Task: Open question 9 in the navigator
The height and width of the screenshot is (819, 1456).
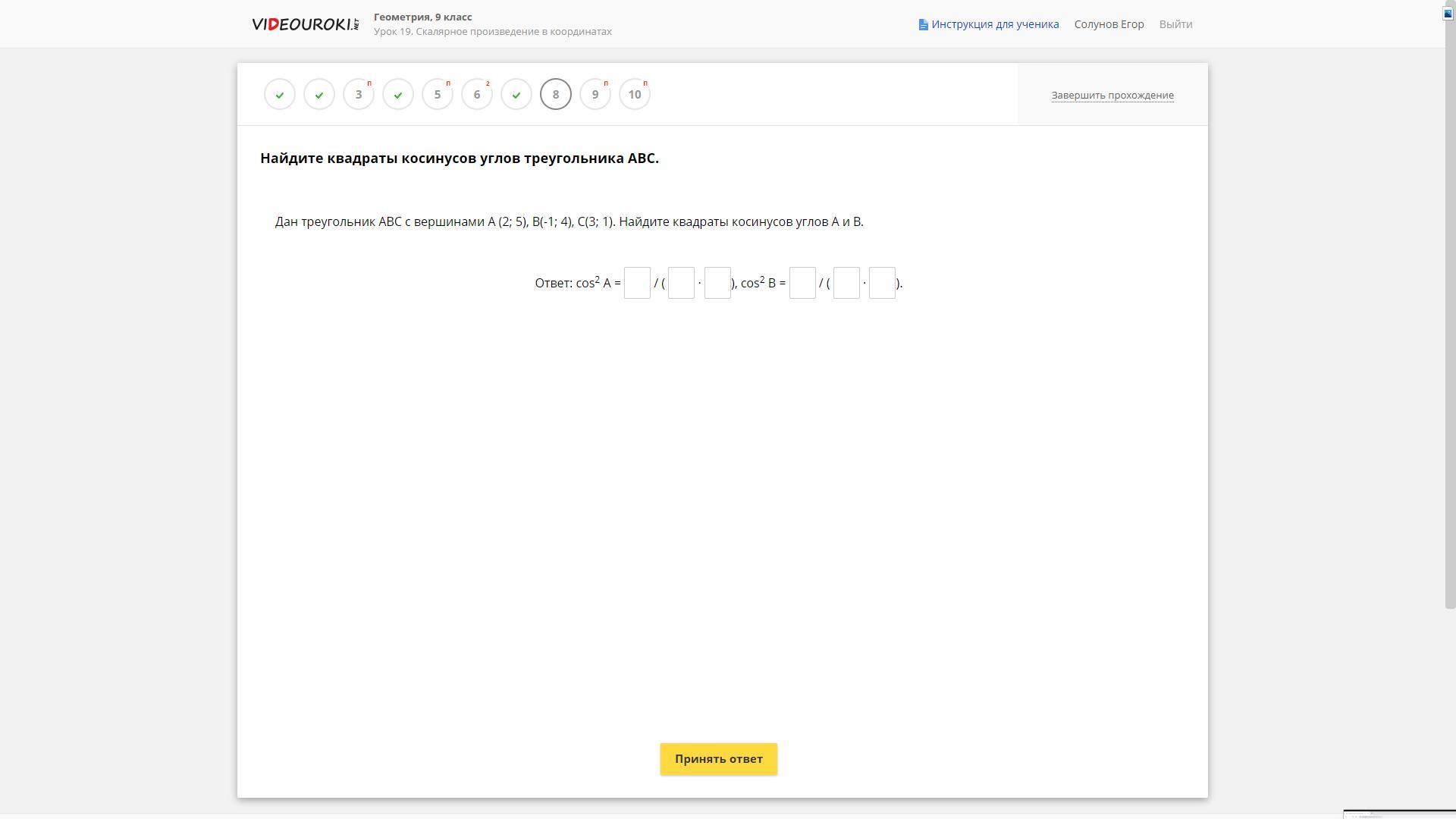Action: tap(595, 95)
